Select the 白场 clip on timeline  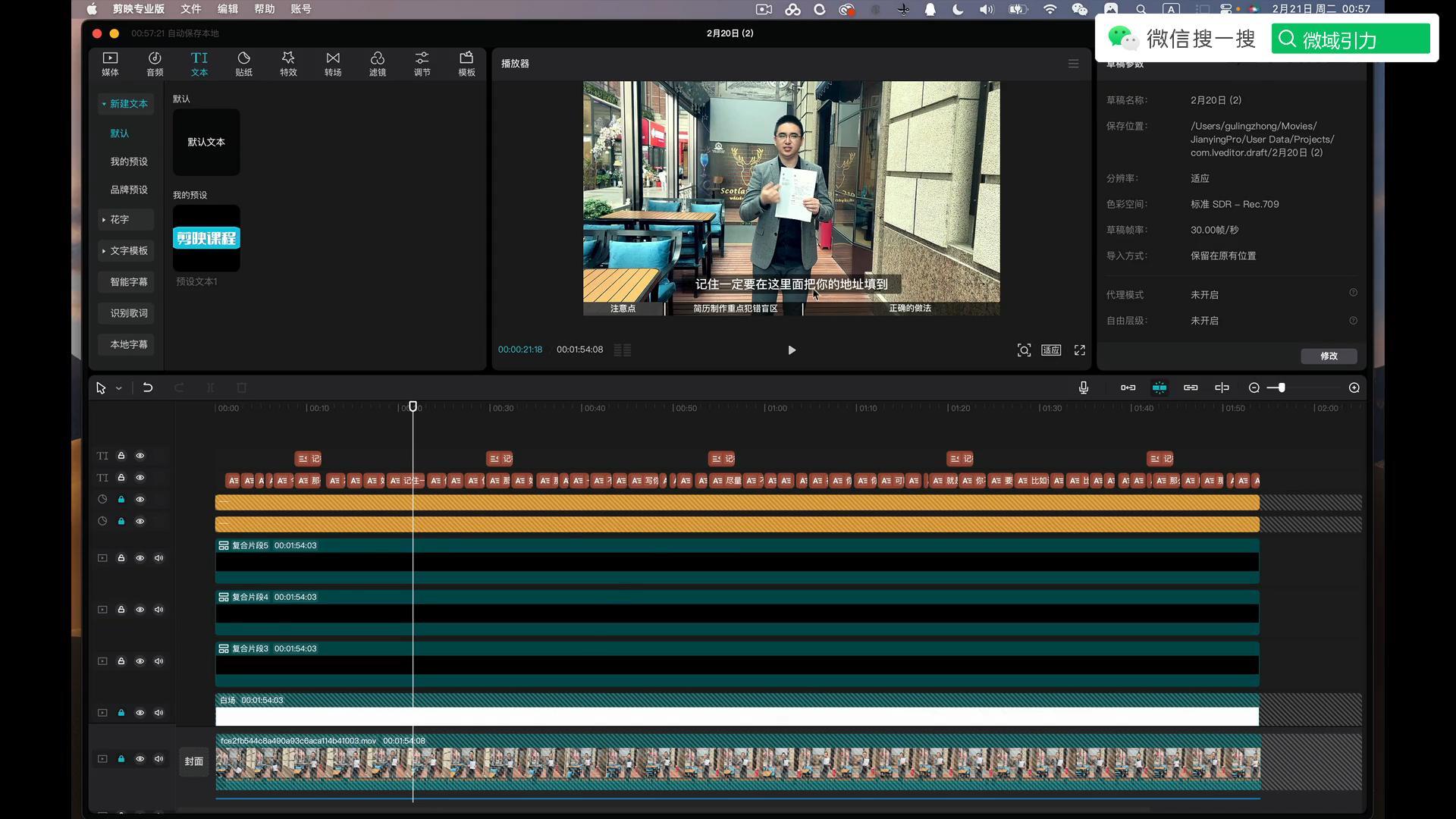click(x=737, y=710)
